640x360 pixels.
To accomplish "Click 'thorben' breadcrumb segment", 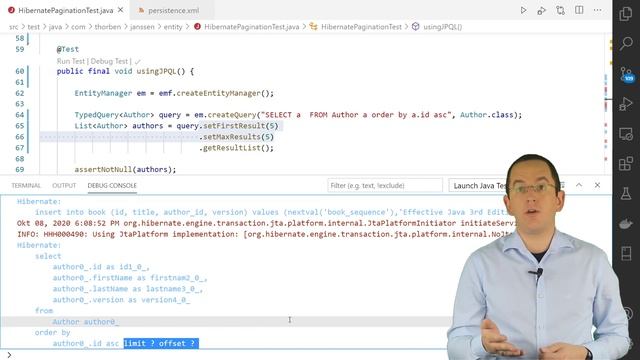I will pyautogui.click(x=108, y=27).
